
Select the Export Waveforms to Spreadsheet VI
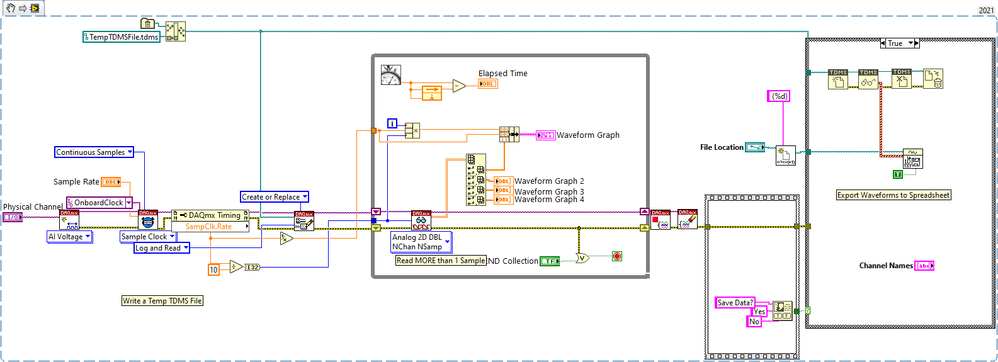point(913,159)
